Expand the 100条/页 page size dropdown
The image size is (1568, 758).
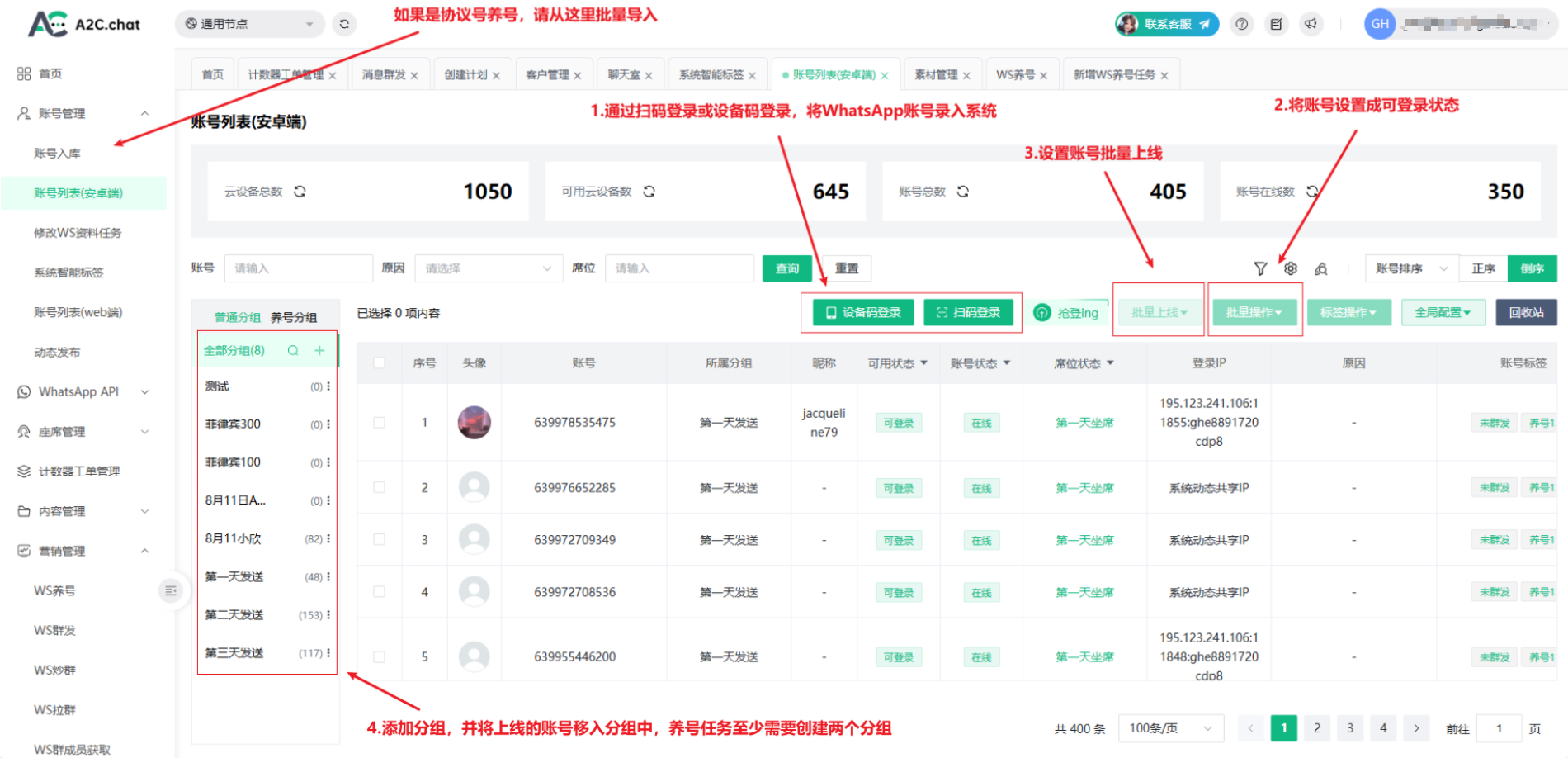(1169, 728)
